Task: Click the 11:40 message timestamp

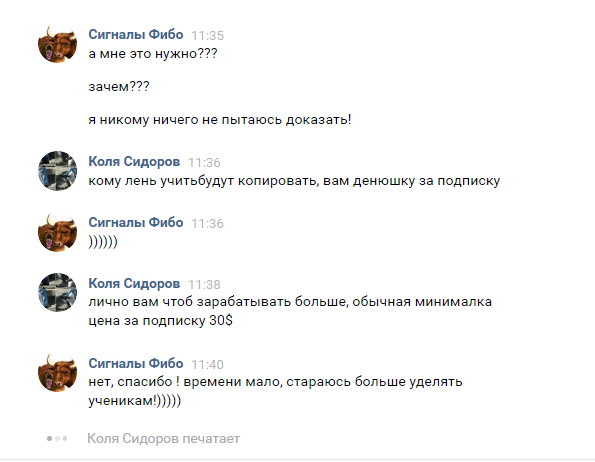Action: pos(208,365)
